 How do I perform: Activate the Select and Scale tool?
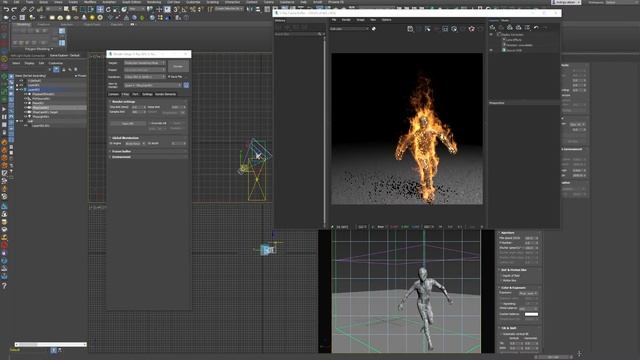point(116,9)
